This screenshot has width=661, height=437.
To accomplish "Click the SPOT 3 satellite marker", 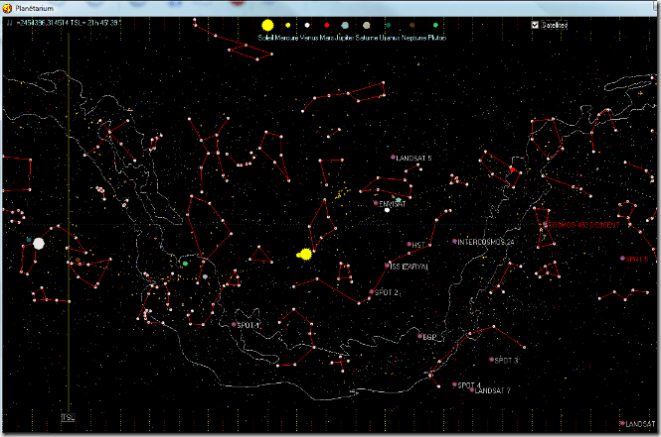I will [491, 360].
